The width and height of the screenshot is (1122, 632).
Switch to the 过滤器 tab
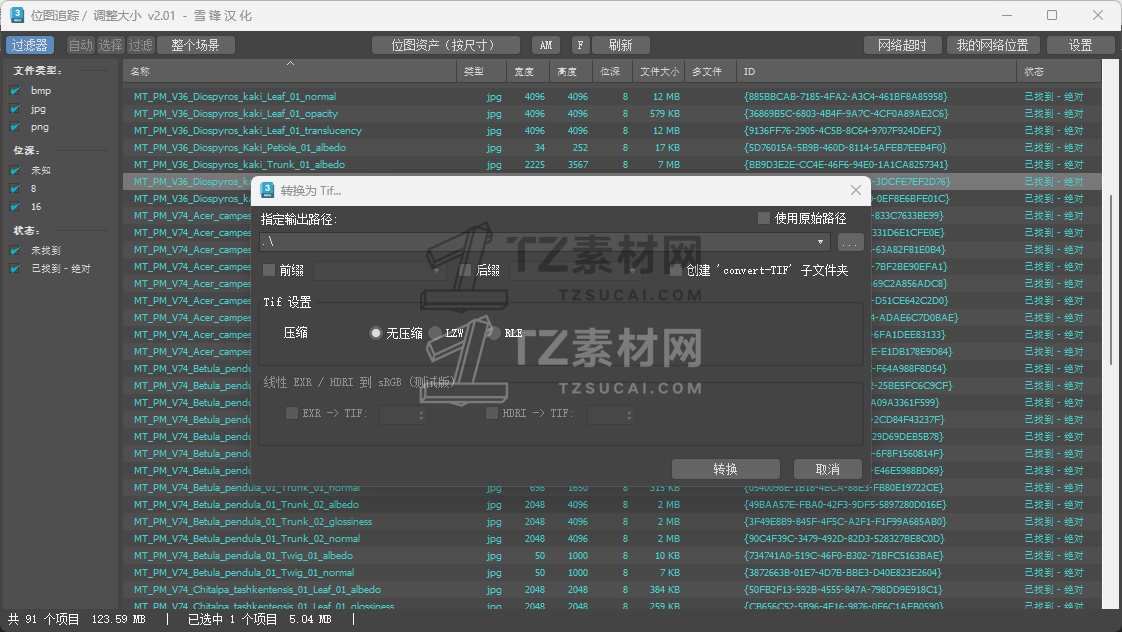(x=29, y=44)
